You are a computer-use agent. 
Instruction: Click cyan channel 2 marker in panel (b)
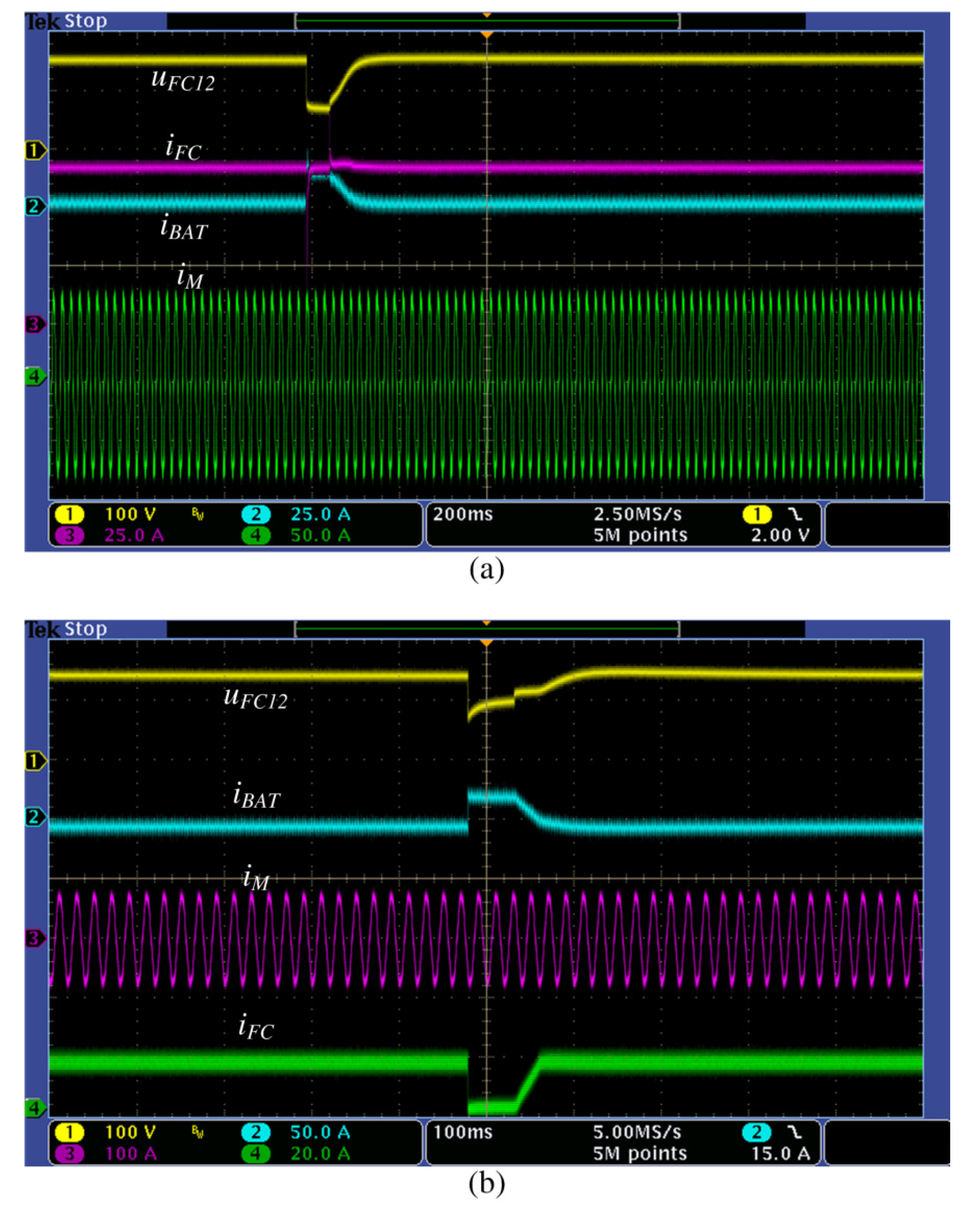point(35,817)
